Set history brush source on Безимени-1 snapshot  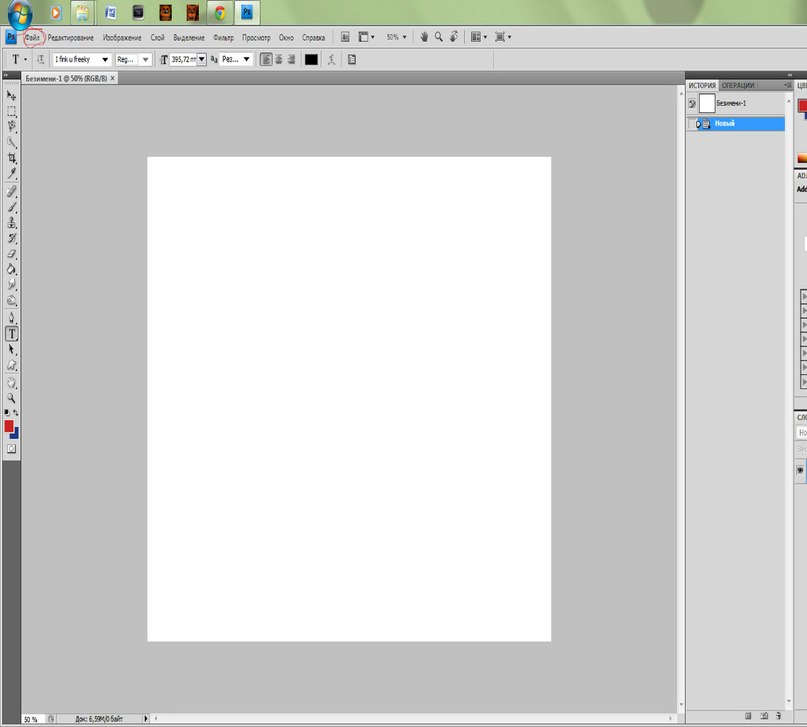click(x=692, y=103)
